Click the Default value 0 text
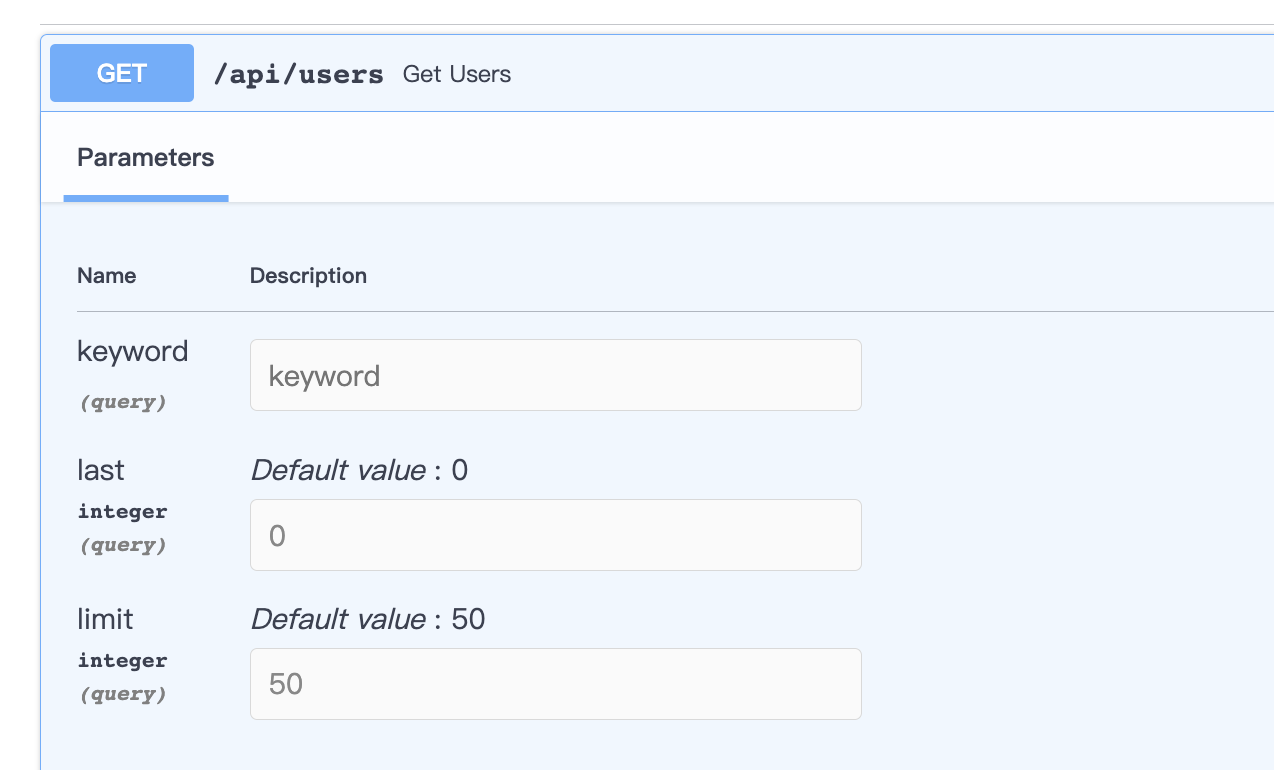1274x770 pixels. tap(359, 470)
